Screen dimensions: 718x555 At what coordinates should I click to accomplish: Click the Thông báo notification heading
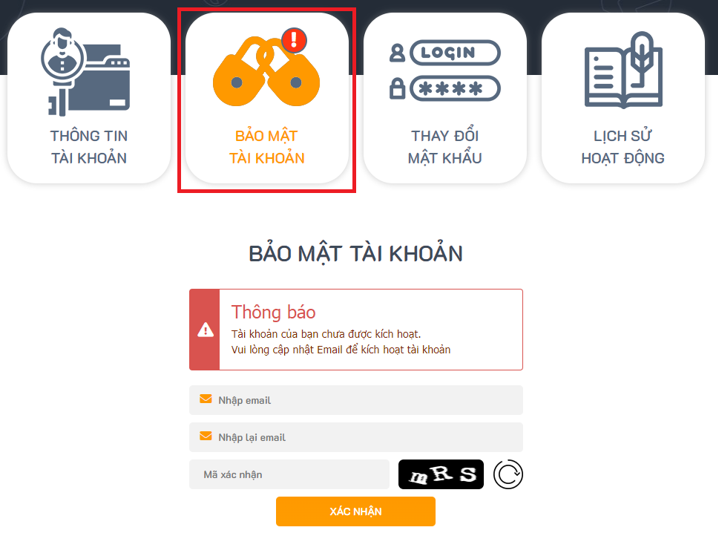273,312
